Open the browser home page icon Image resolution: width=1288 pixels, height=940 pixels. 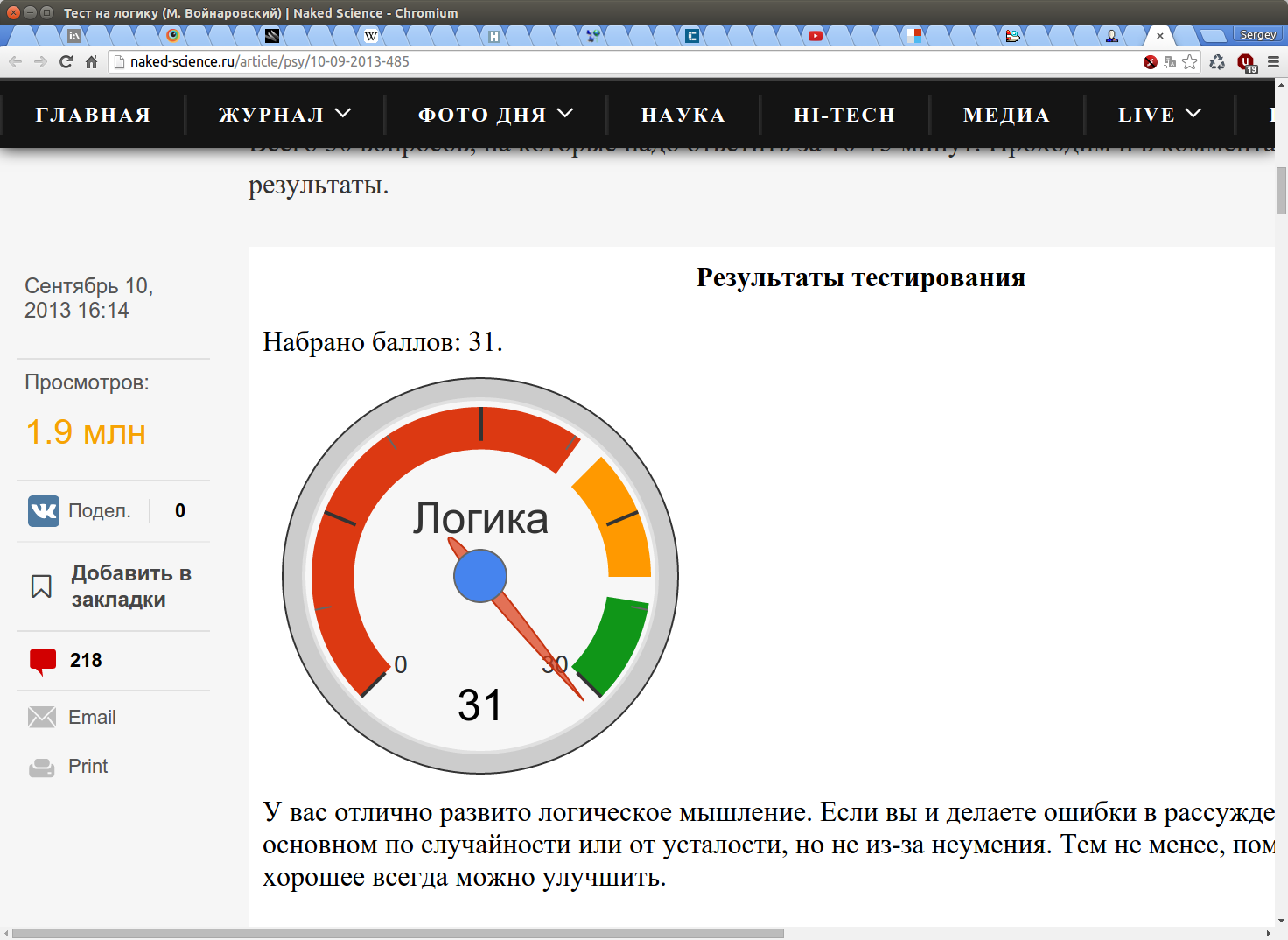pos(91,61)
